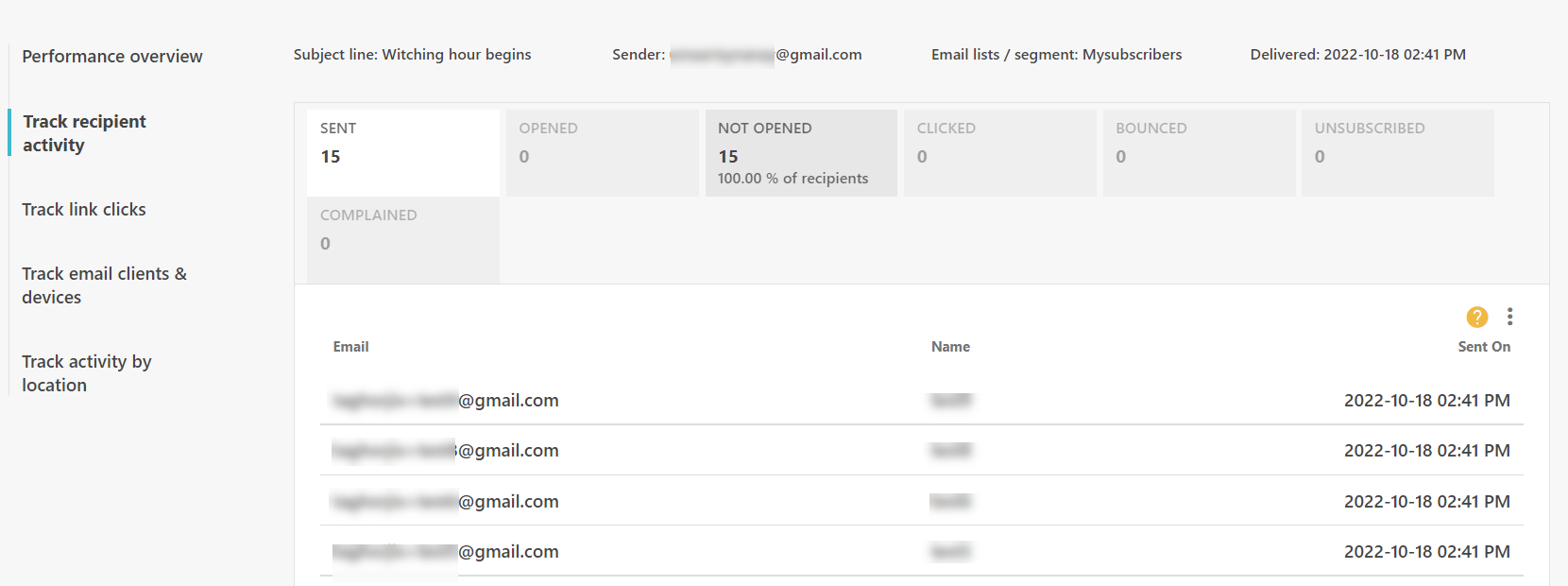Select Track recipient activity in sidebar

click(x=84, y=132)
